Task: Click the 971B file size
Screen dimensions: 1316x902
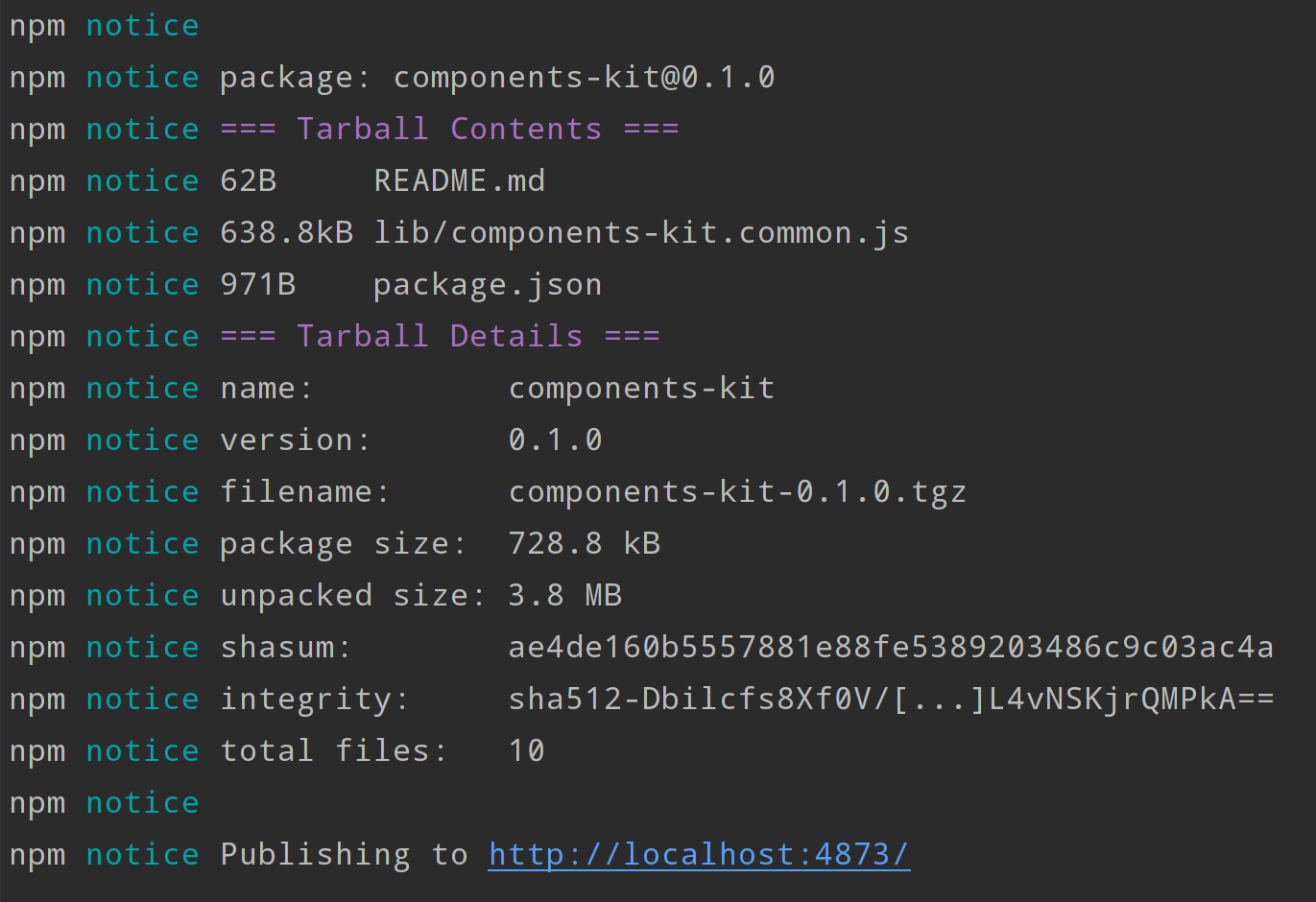Action: [x=257, y=284]
